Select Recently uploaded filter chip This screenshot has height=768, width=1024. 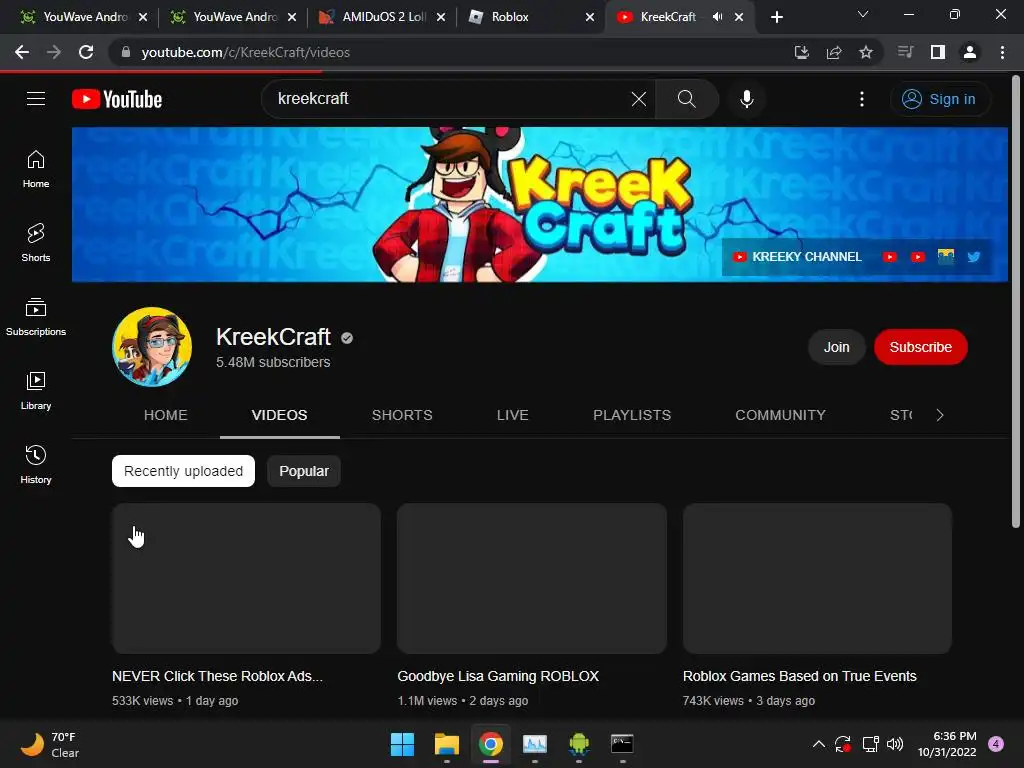pos(184,471)
